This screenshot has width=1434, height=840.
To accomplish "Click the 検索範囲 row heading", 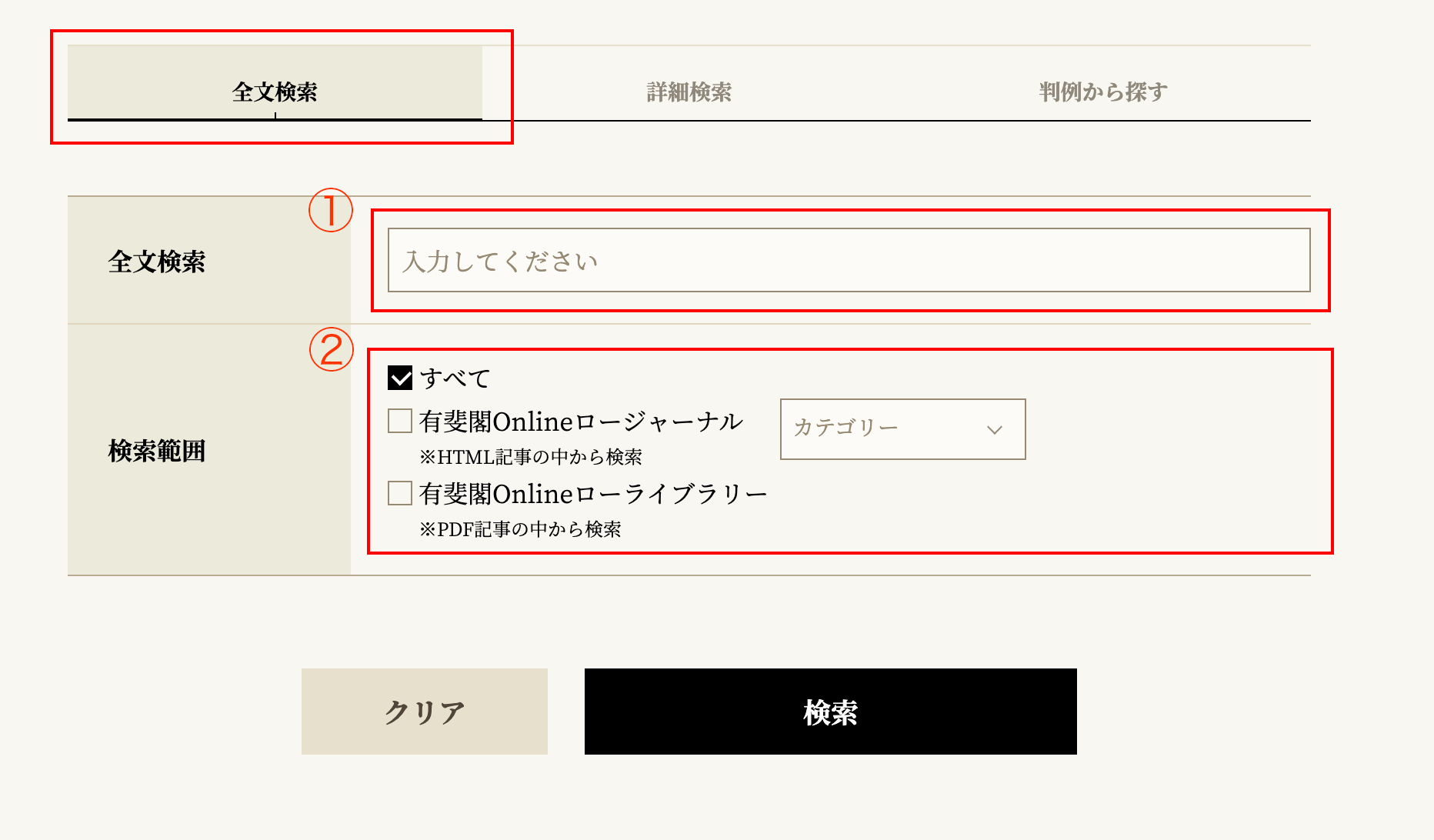I will coord(157,451).
